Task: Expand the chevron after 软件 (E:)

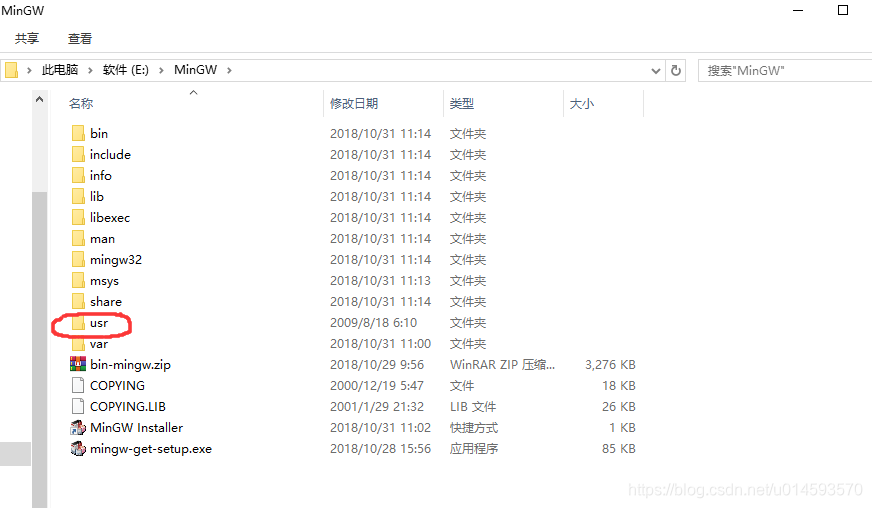Action: (161, 70)
